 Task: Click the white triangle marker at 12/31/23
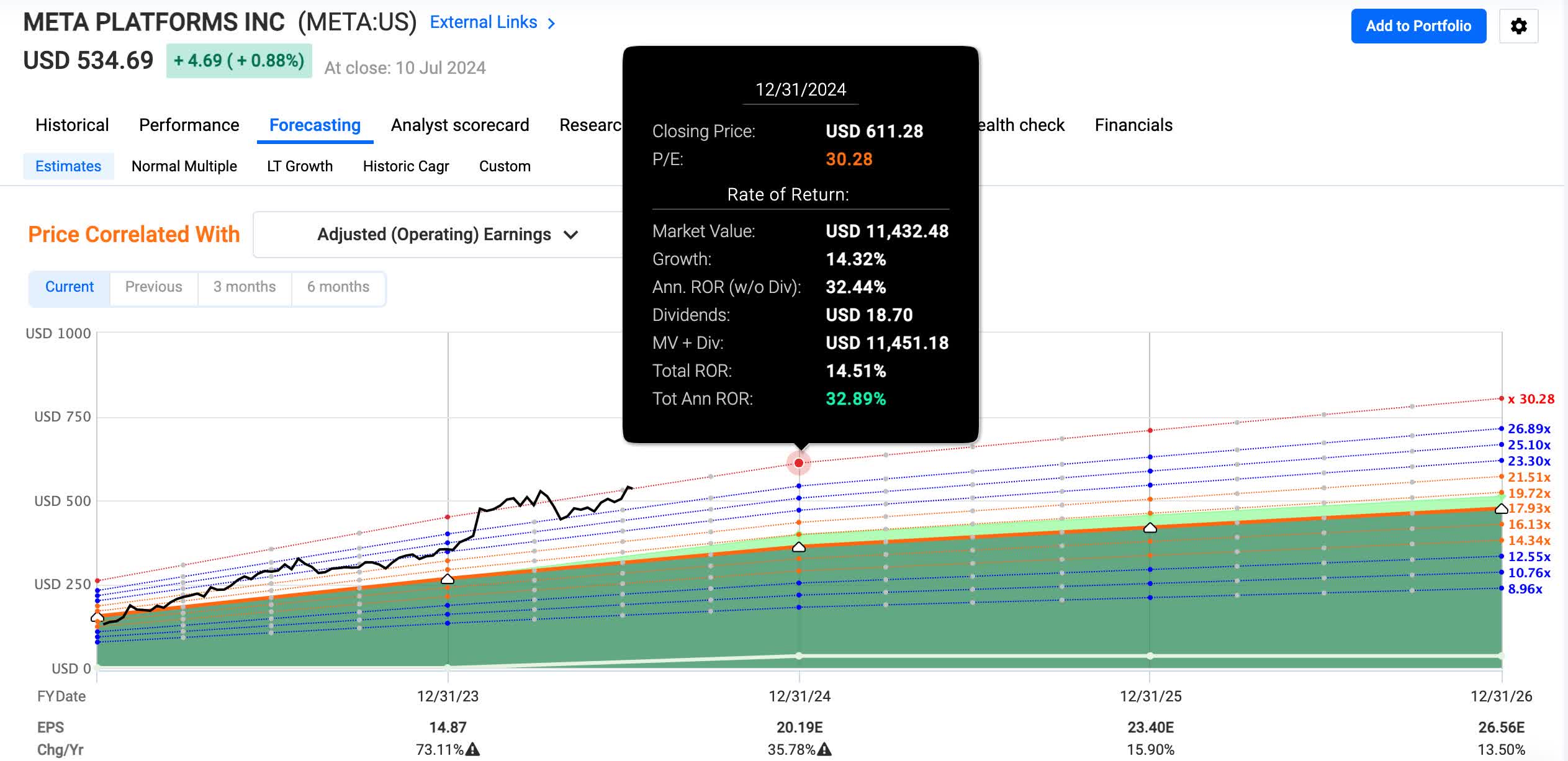[x=448, y=579]
